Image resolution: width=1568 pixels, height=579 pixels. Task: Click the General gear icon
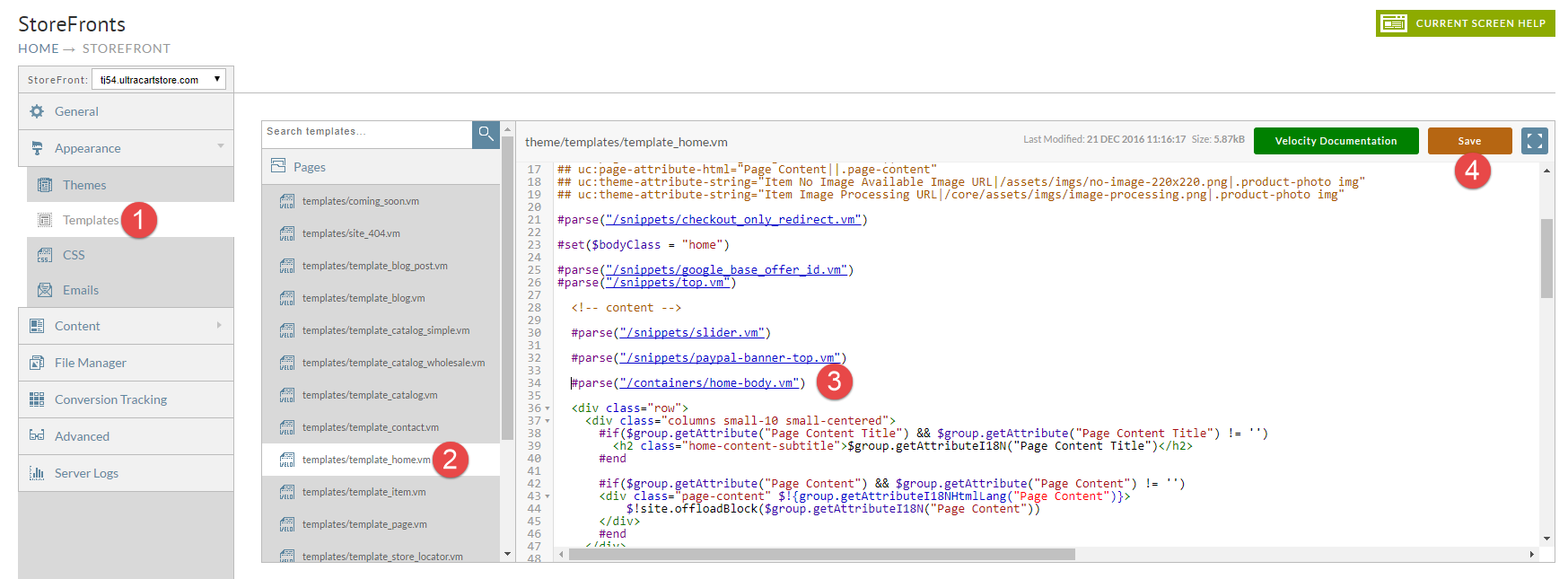pyautogui.click(x=37, y=111)
